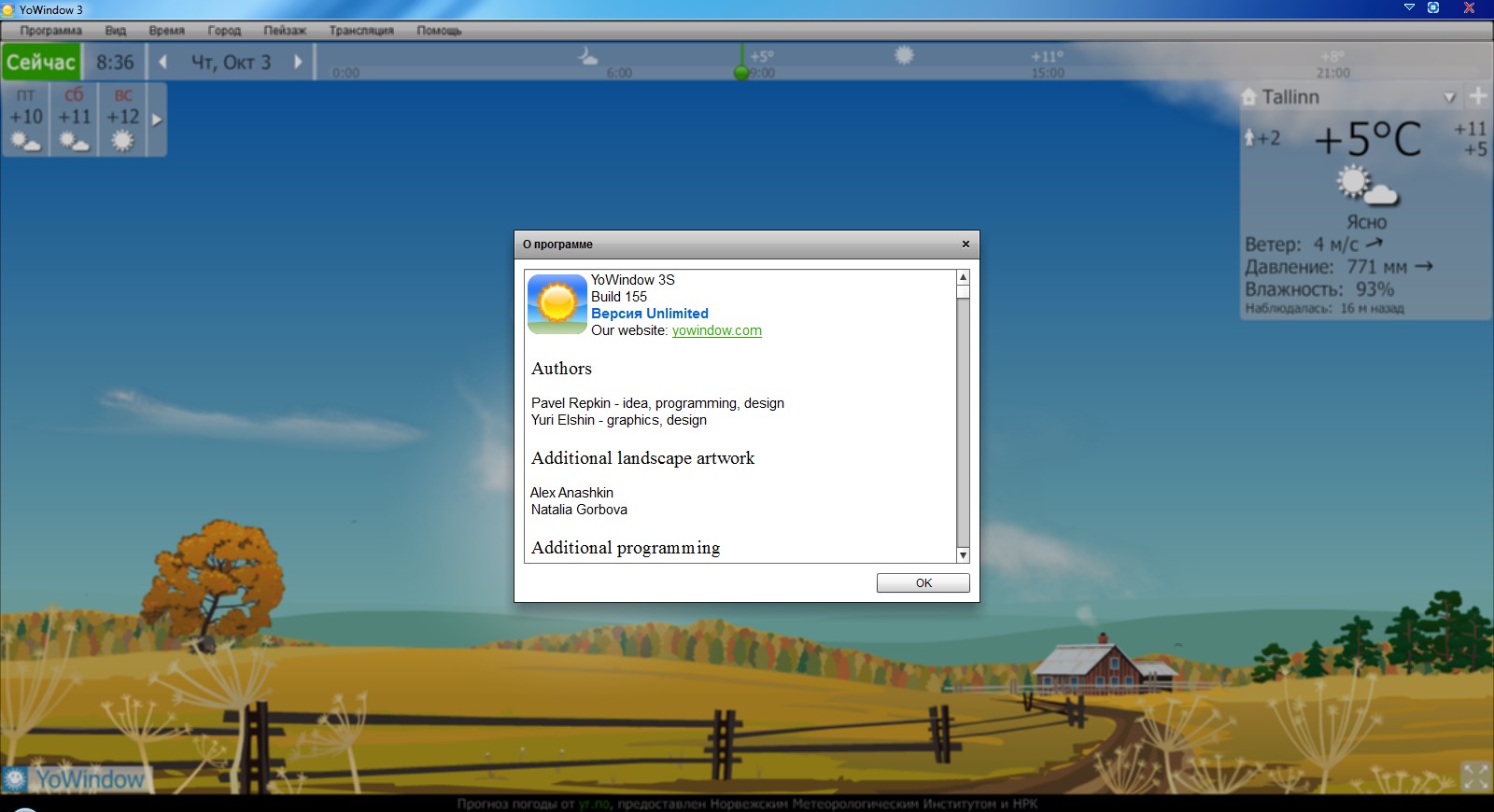Image resolution: width=1494 pixels, height=812 pixels.
Task: Open the yowindow.com website link
Action: tap(717, 330)
